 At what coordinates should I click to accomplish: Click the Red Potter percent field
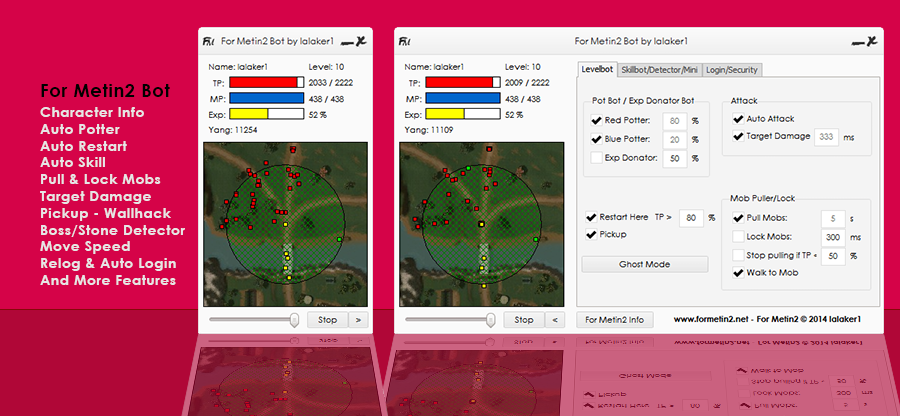(675, 121)
